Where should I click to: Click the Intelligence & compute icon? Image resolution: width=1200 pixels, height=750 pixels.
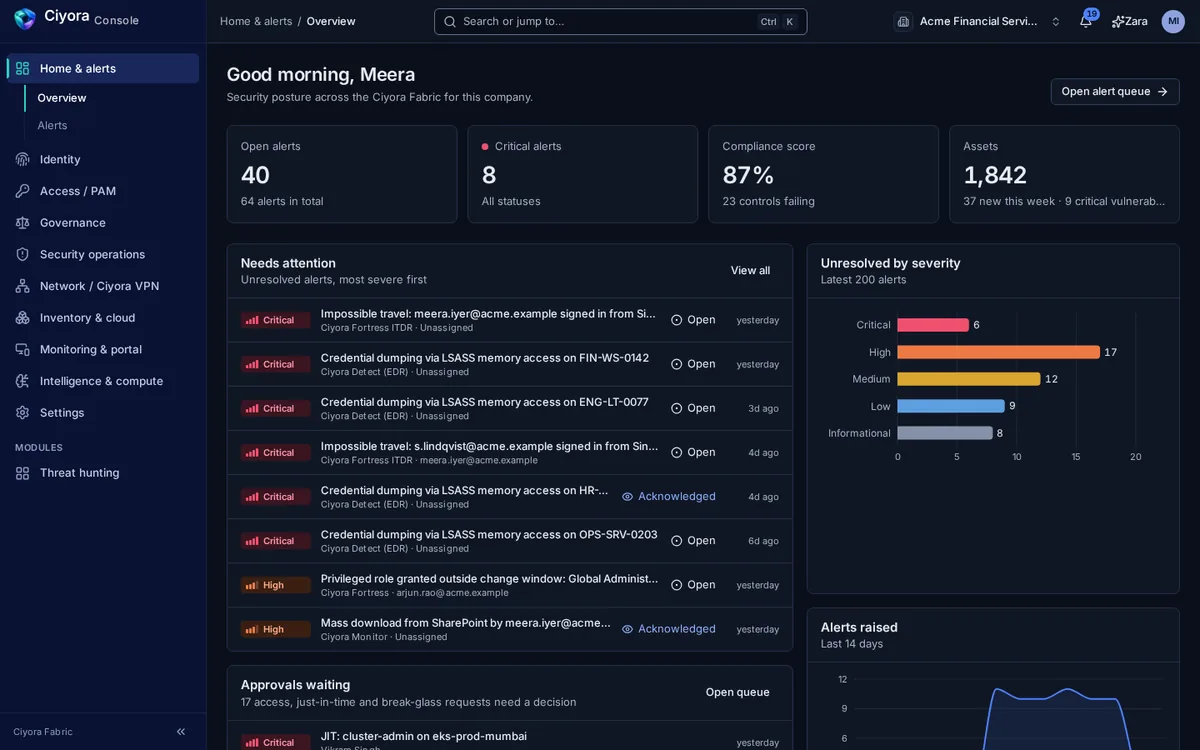pyautogui.click(x=22, y=381)
